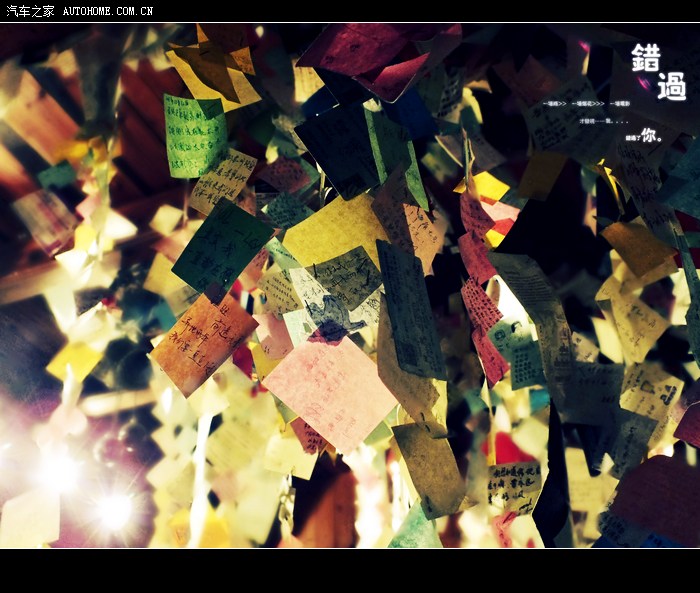Click the large white 錯 character
700x593 pixels.
tap(646, 58)
